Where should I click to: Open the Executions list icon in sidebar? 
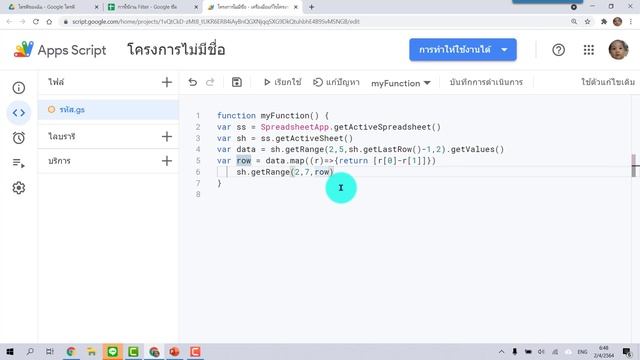click(19, 163)
